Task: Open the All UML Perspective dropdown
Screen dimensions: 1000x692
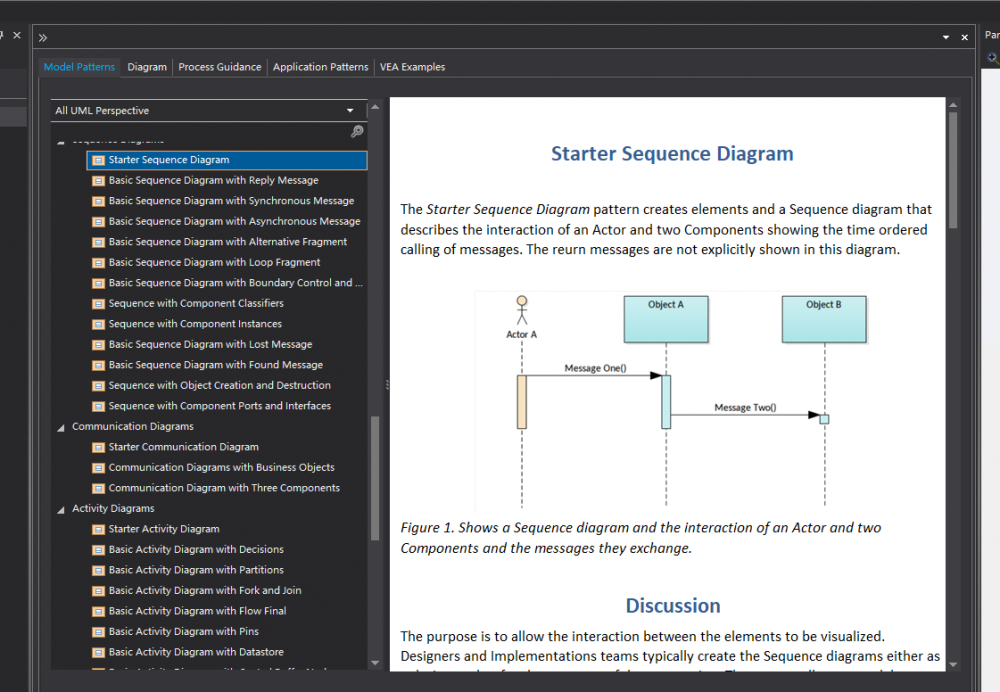Action: coord(349,110)
